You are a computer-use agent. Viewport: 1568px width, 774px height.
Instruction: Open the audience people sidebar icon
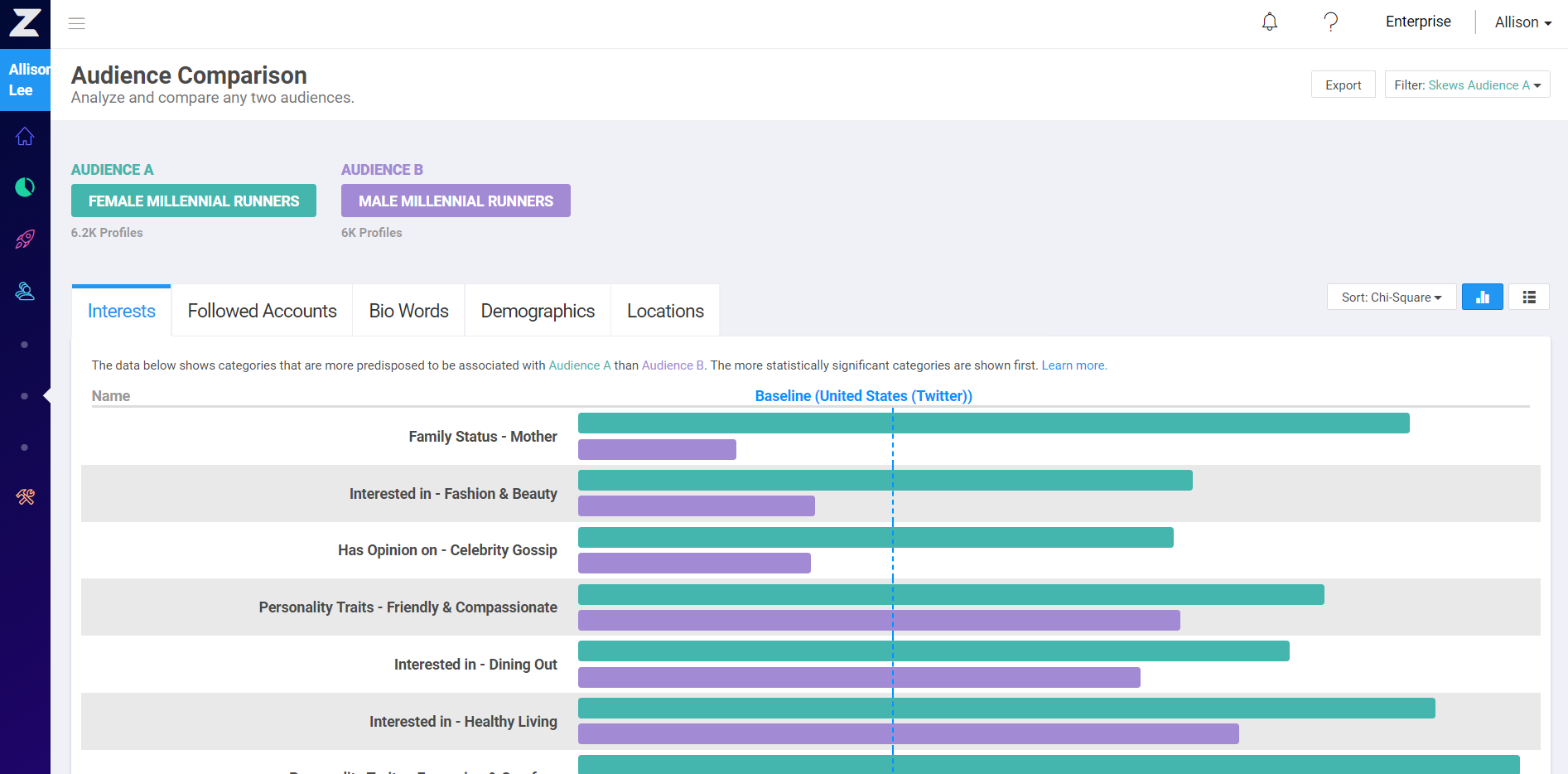[x=25, y=291]
